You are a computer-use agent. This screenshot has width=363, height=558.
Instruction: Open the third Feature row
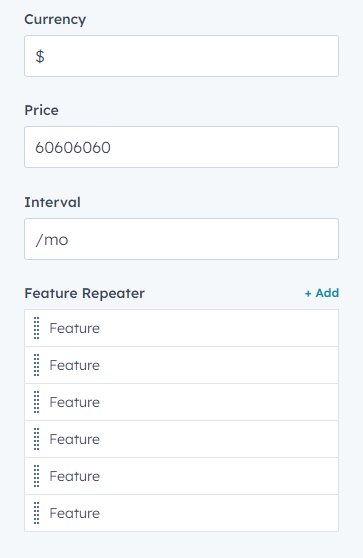tap(182, 402)
